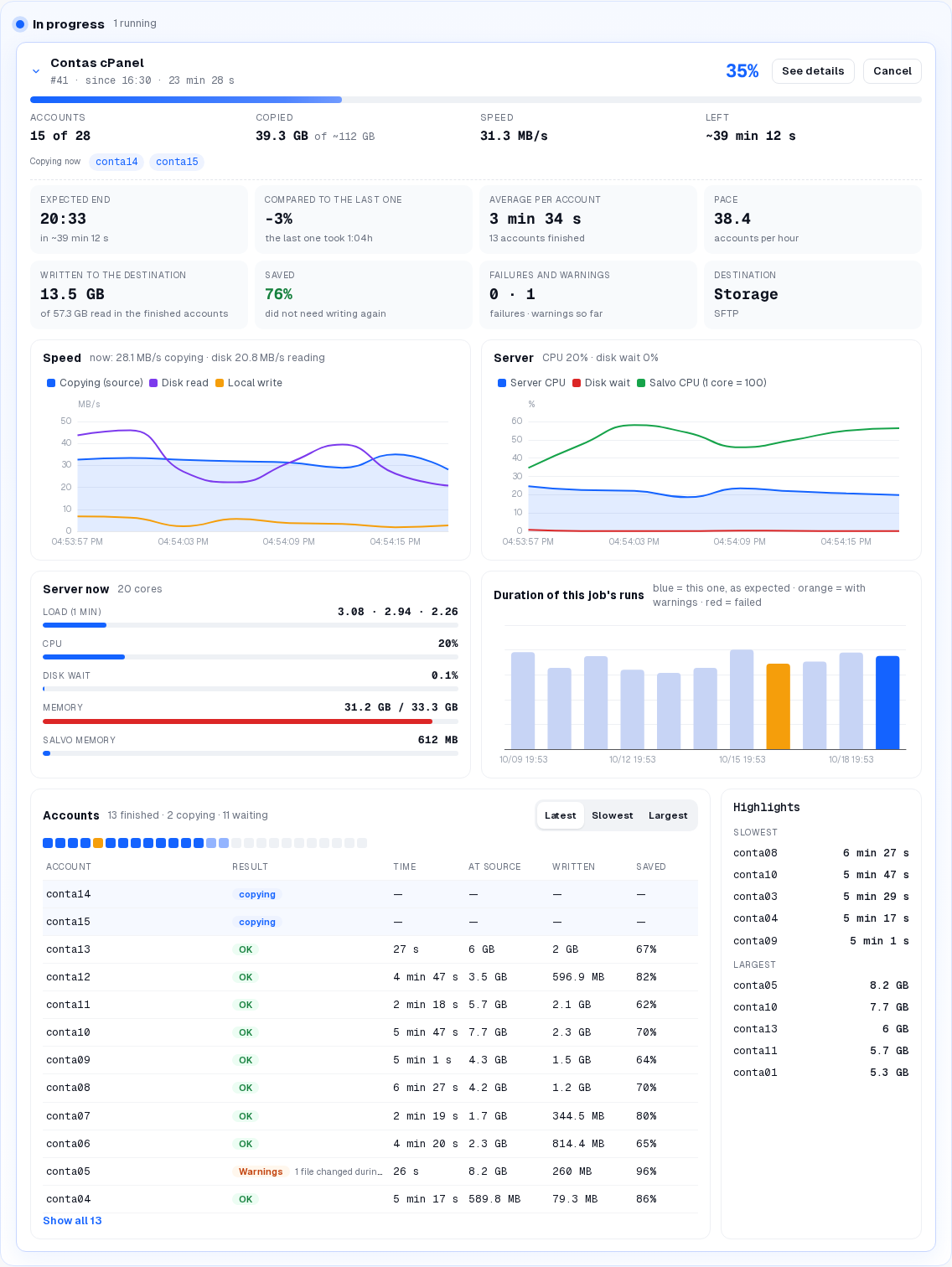Select the conta14 chip beside Copying now

[116, 162]
